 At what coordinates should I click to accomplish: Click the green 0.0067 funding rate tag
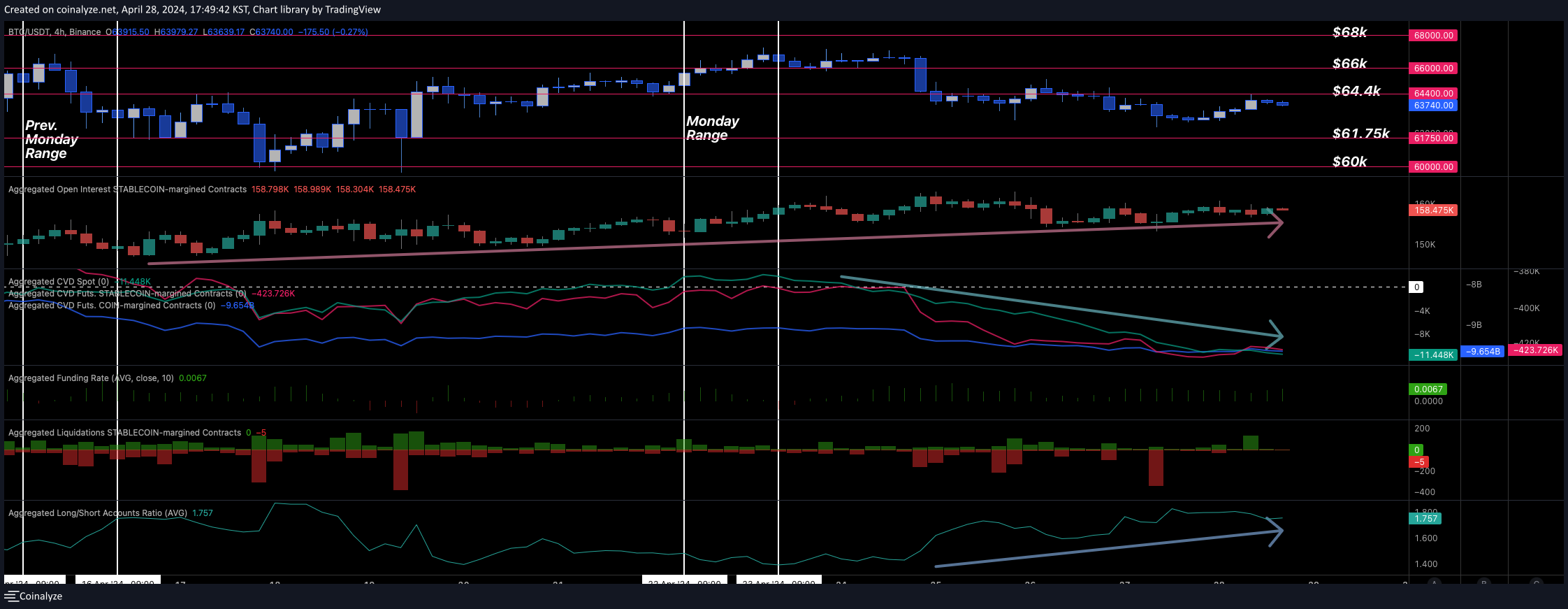(1428, 389)
